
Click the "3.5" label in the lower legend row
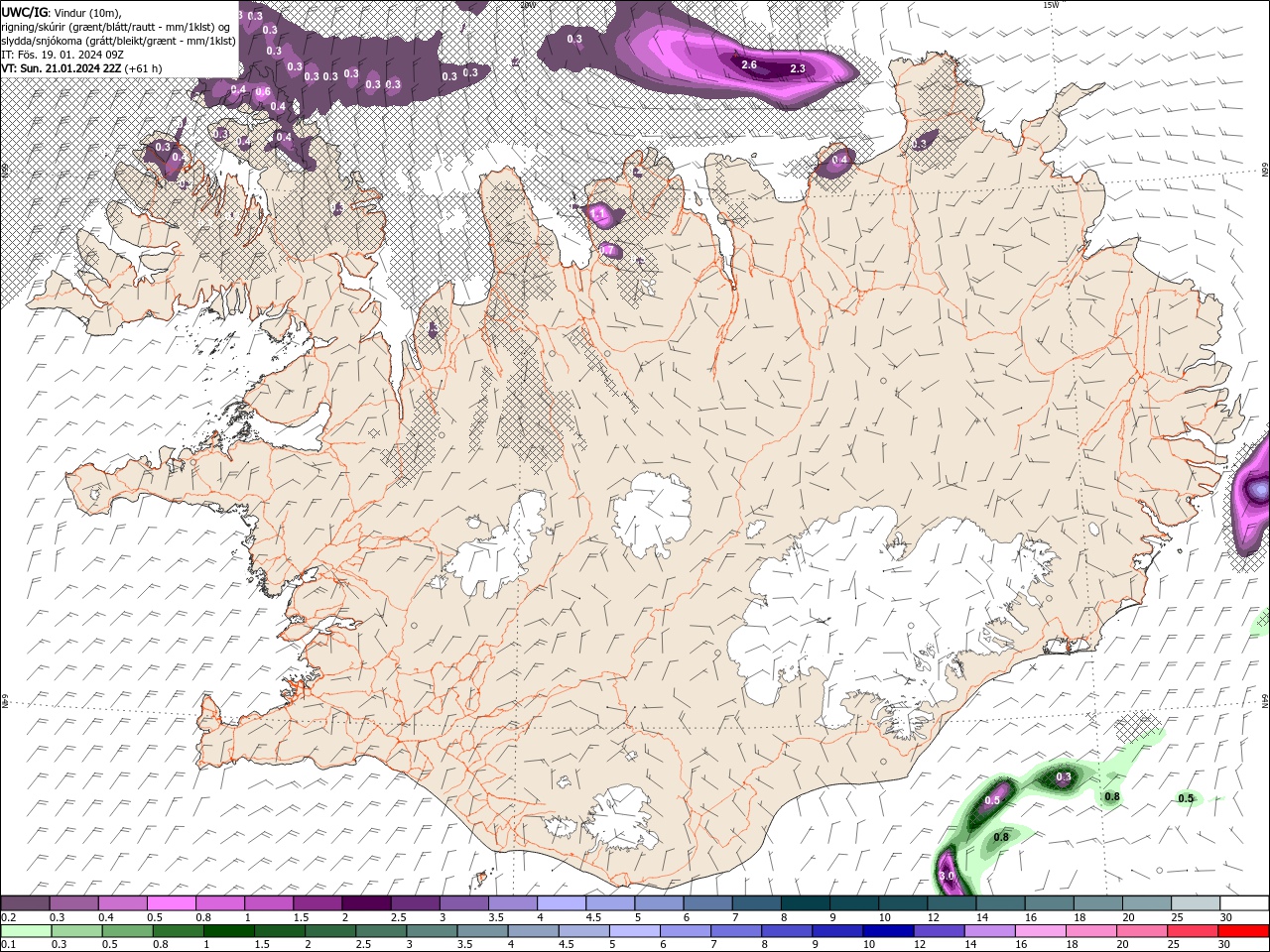coord(464,944)
